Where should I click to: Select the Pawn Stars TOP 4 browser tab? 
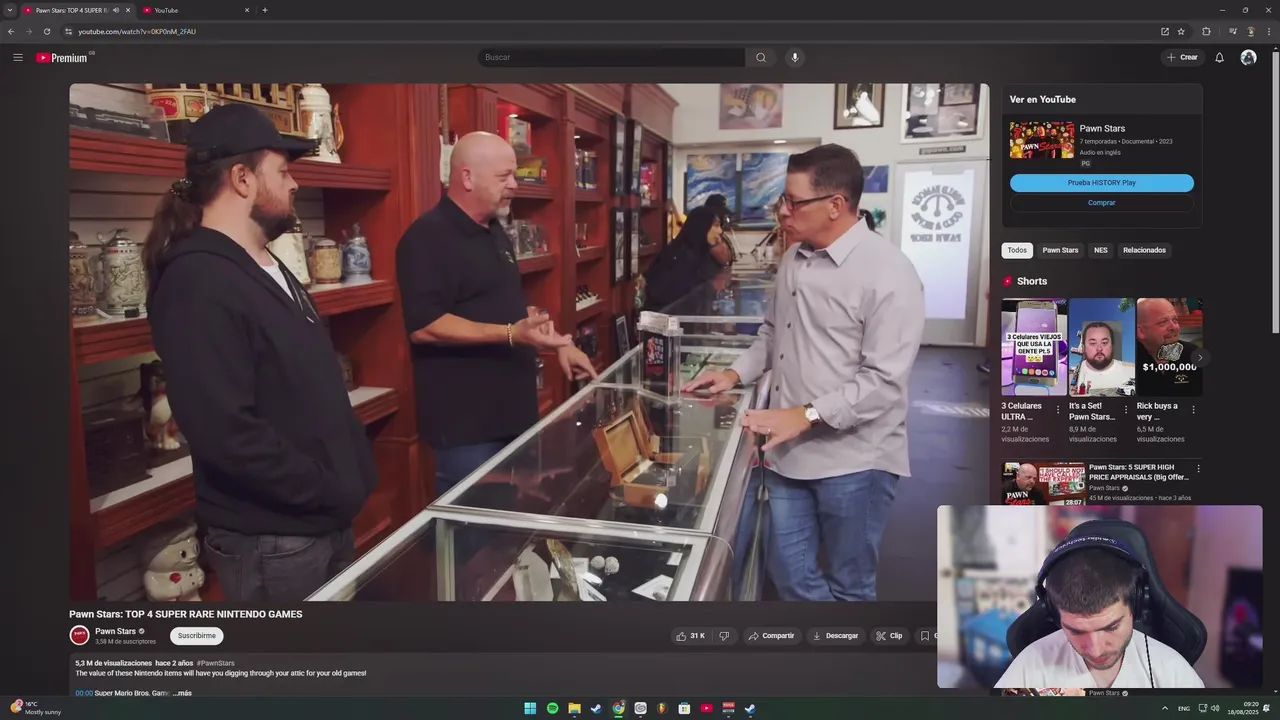[70, 10]
